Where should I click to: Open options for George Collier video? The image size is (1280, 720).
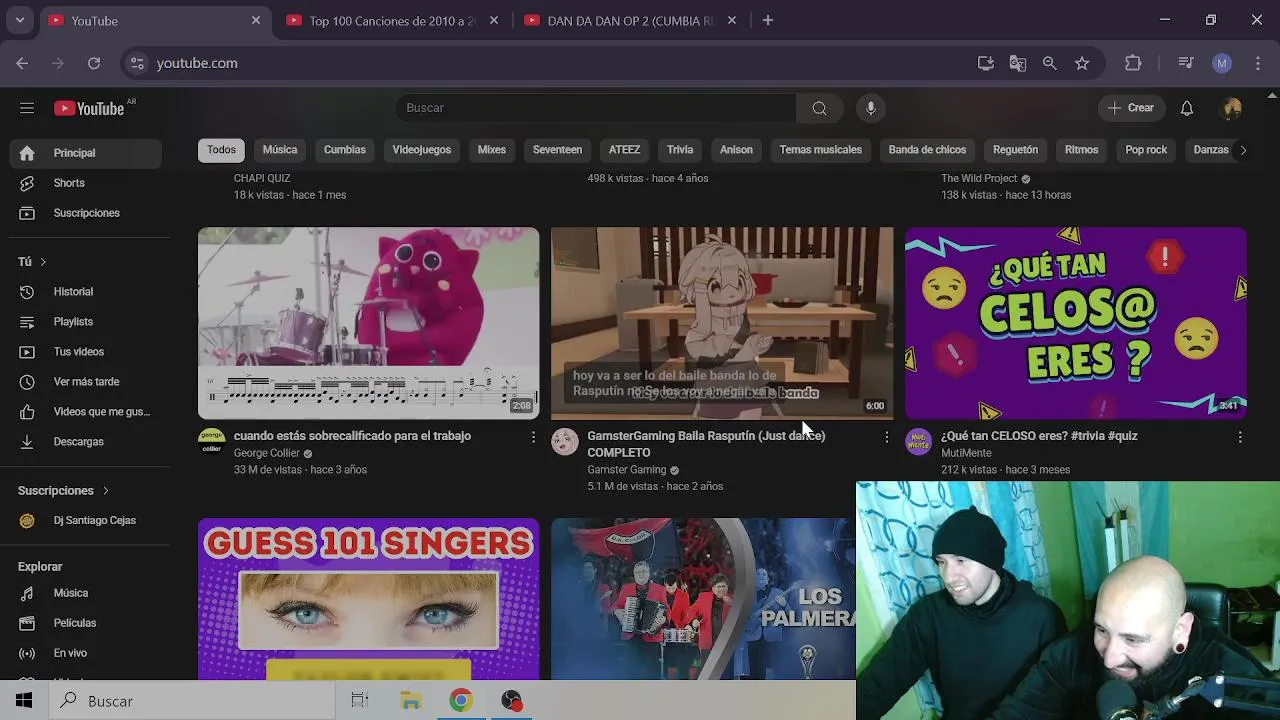point(533,437)
